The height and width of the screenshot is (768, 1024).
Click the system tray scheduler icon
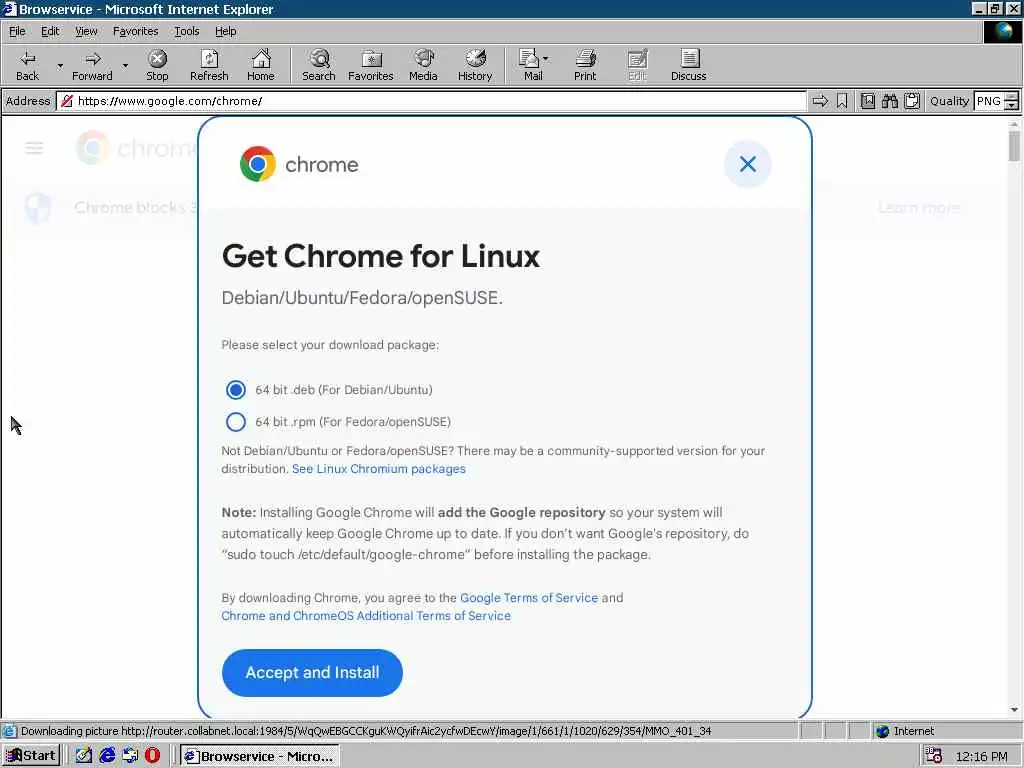pos(933,756)
